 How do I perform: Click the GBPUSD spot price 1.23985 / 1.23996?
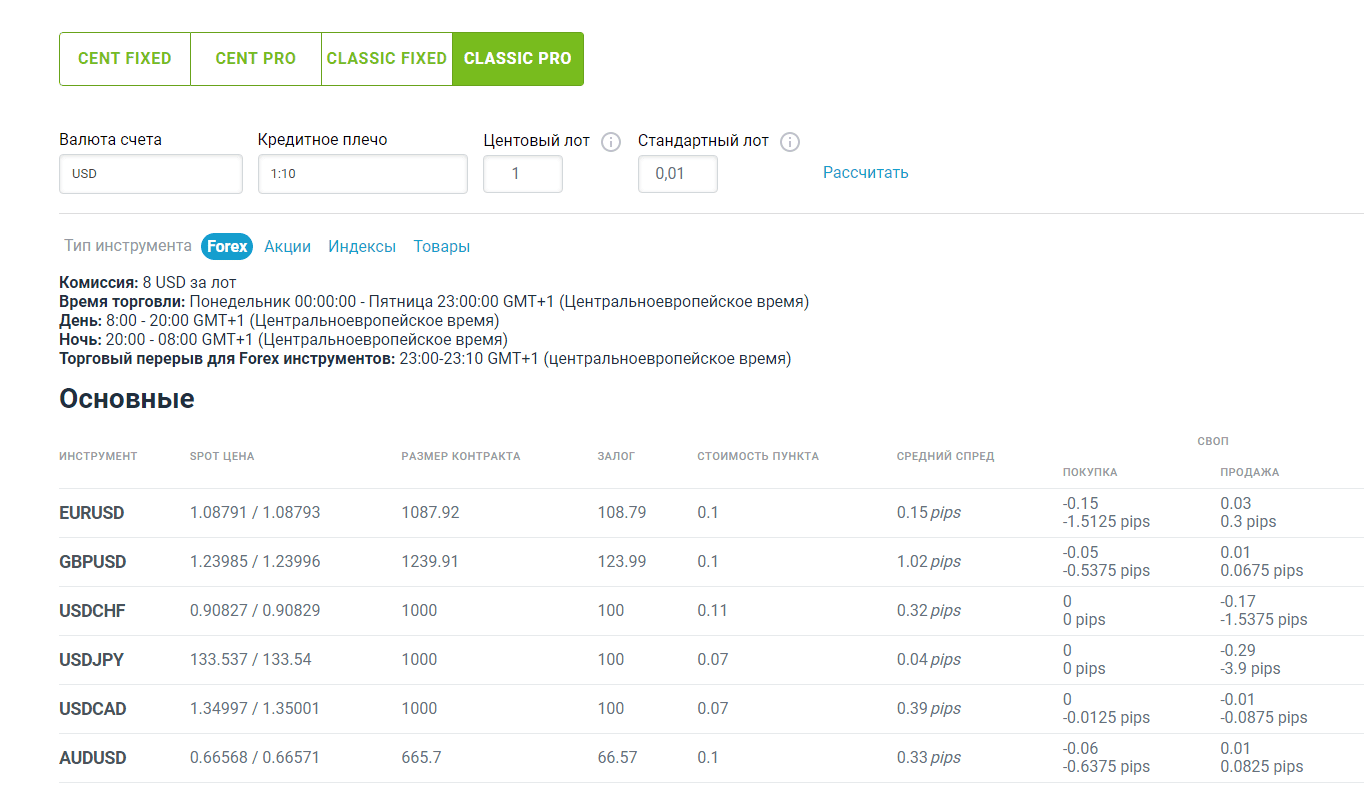click(x=255, y=562)
